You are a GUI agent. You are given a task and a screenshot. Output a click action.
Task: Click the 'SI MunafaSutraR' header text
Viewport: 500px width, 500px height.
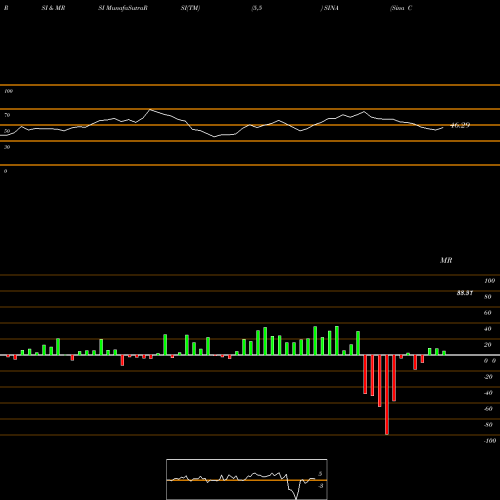[123, 8]
